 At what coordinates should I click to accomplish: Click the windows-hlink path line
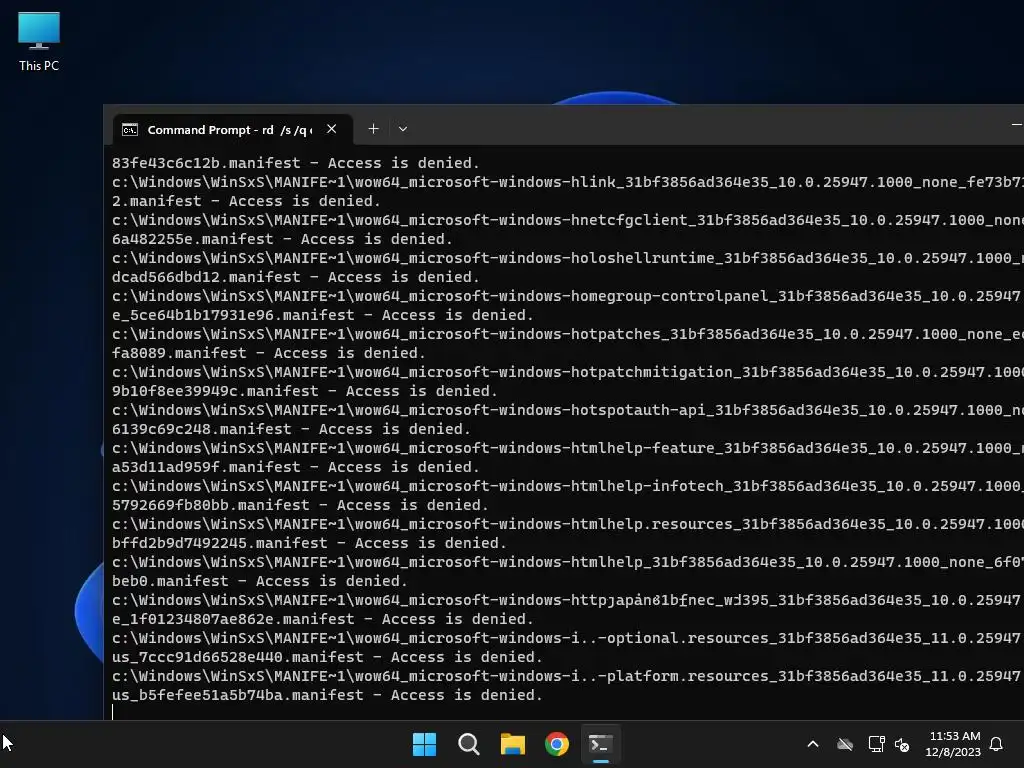pos(568,182)
